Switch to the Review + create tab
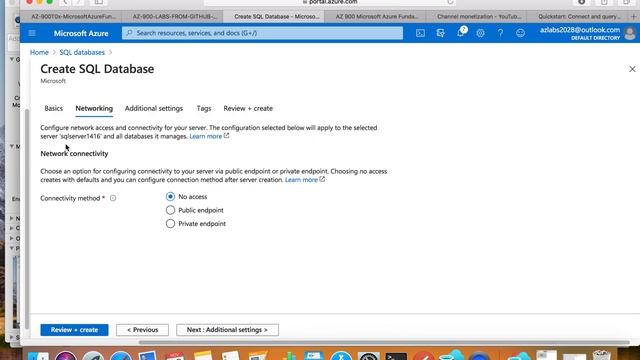This screenshot has width=640, height=360. (x=248, y=109)
